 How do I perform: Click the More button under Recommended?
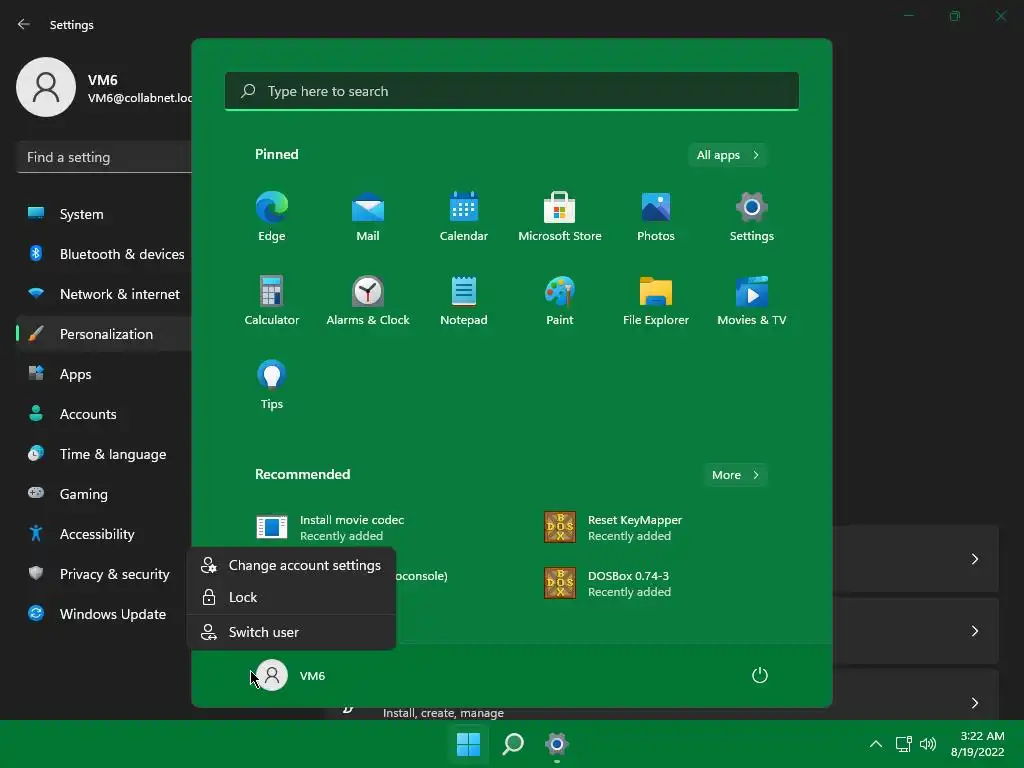coord(735,475)
